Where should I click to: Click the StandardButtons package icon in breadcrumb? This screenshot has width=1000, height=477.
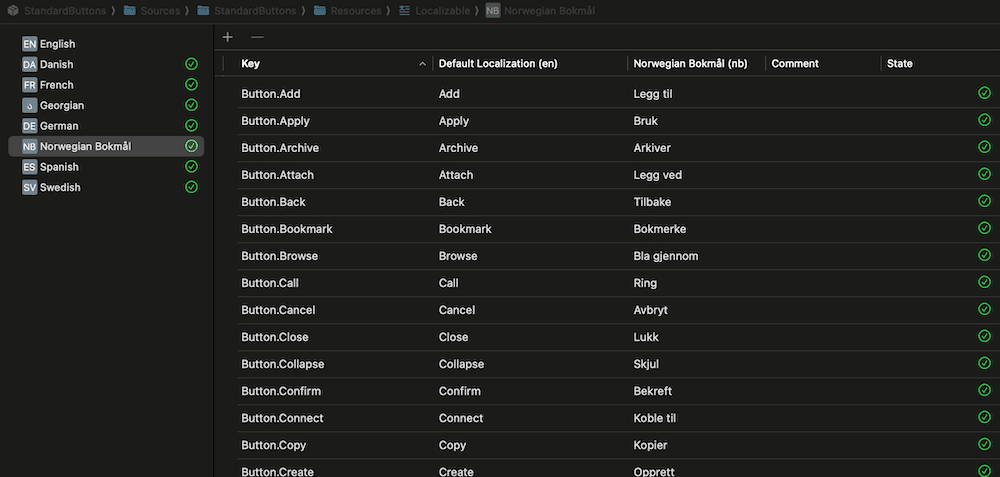point(13,11)
